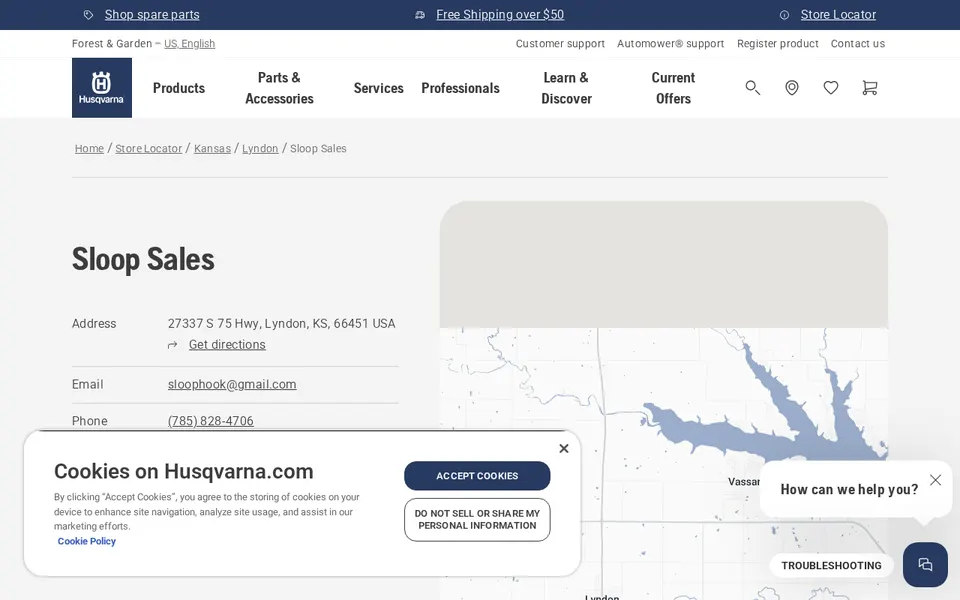This screenshot has width=960, height=600.
Task: Click Free Shipping over $50 link
Action: 500,15
